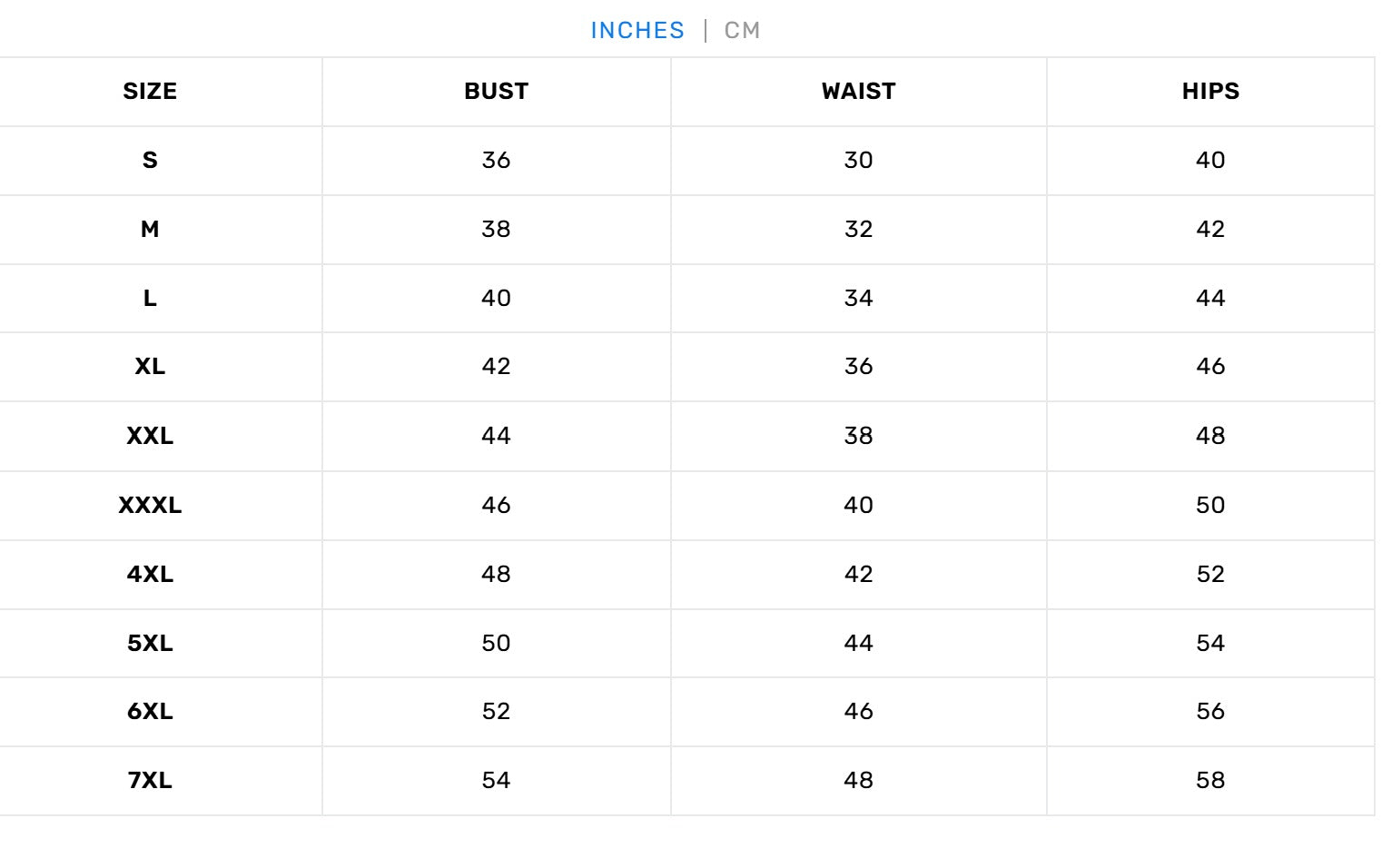
Task: Click the HIPS column header
Action: pyautogui.click(x=1210, y=92)
